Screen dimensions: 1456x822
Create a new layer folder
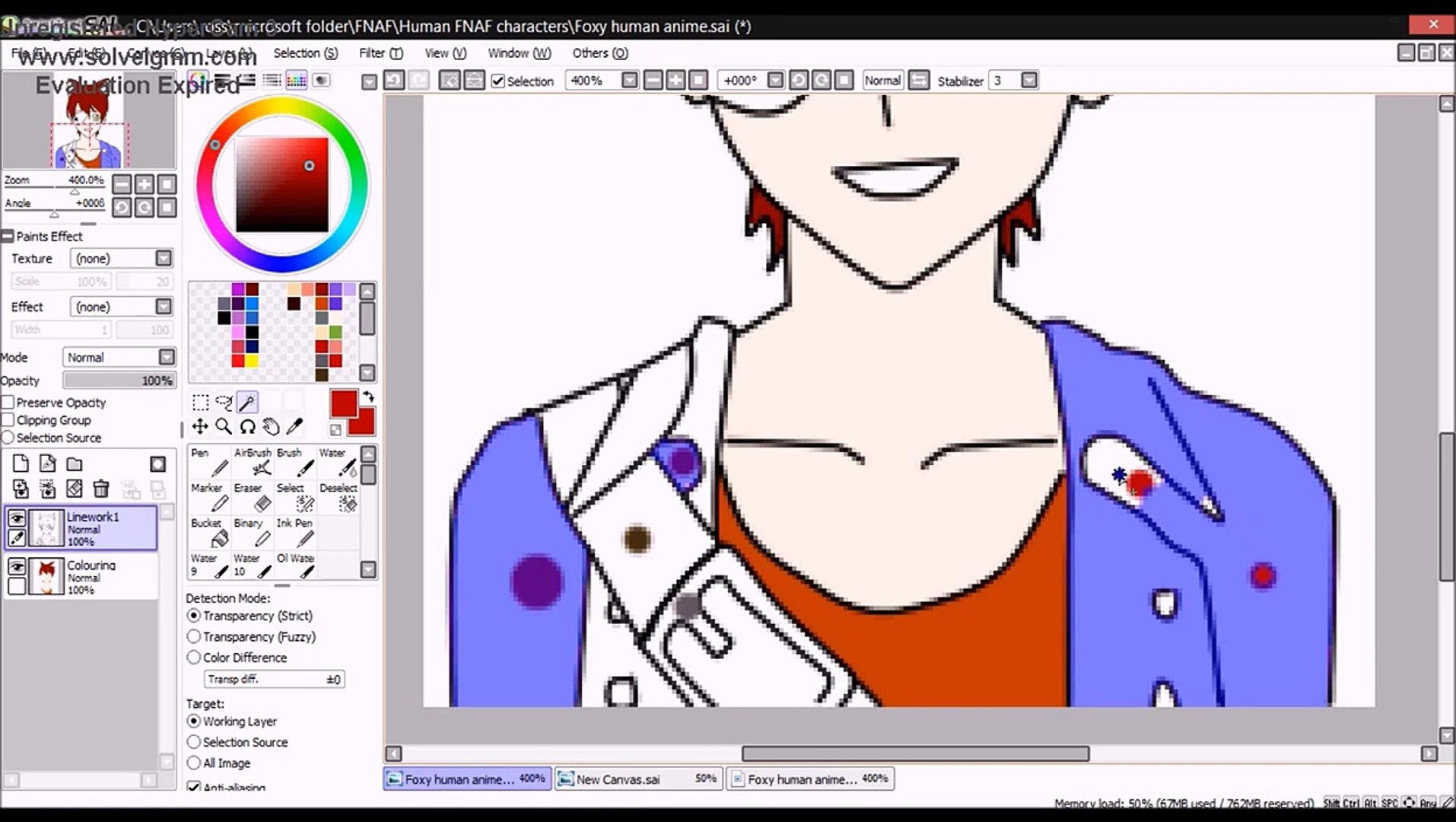point(74,464)
